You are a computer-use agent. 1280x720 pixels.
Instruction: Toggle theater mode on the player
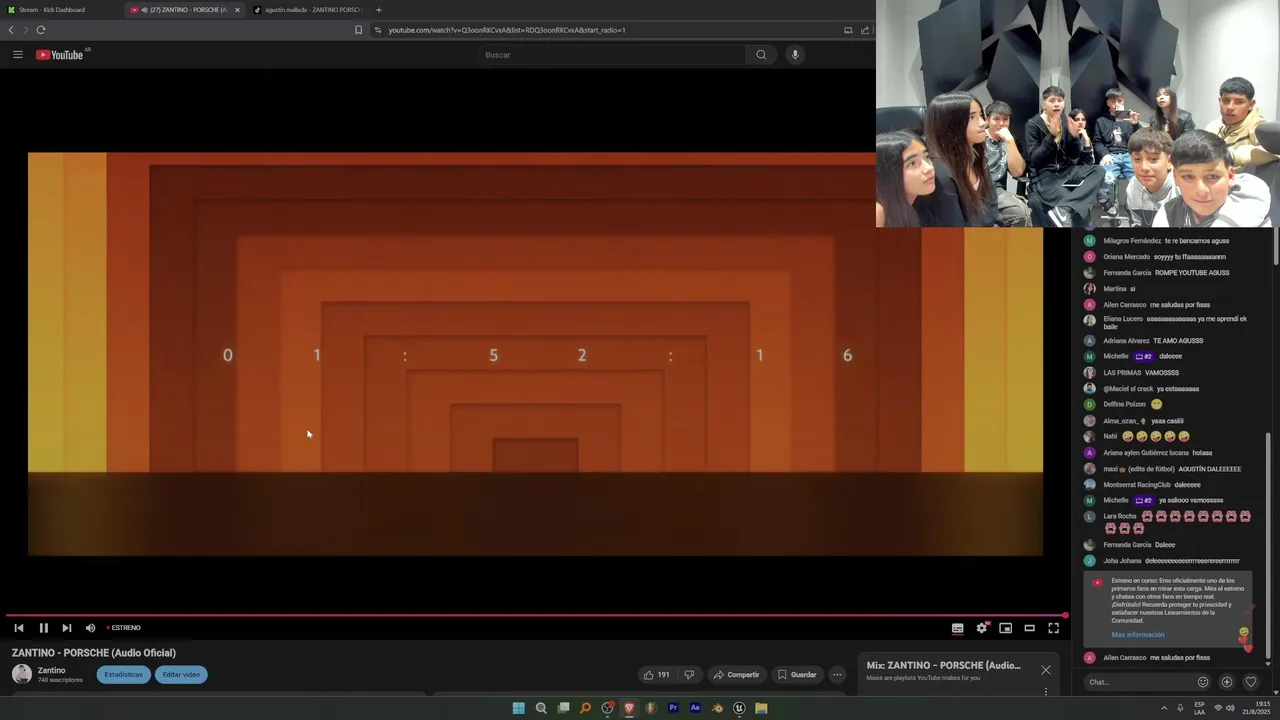point(1029,628)
